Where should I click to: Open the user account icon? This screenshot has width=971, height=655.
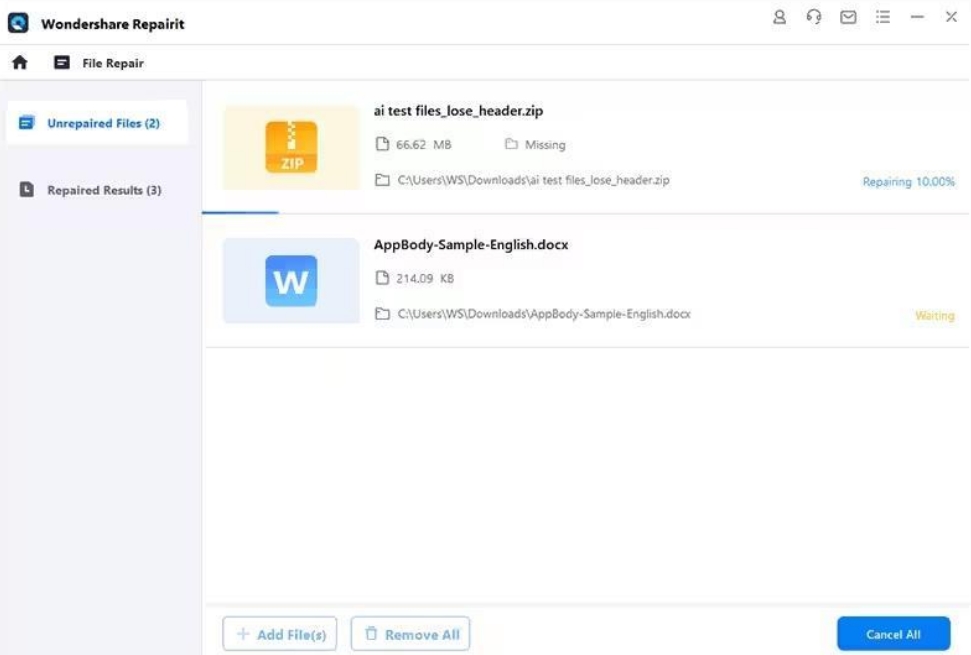pos(779,17)
